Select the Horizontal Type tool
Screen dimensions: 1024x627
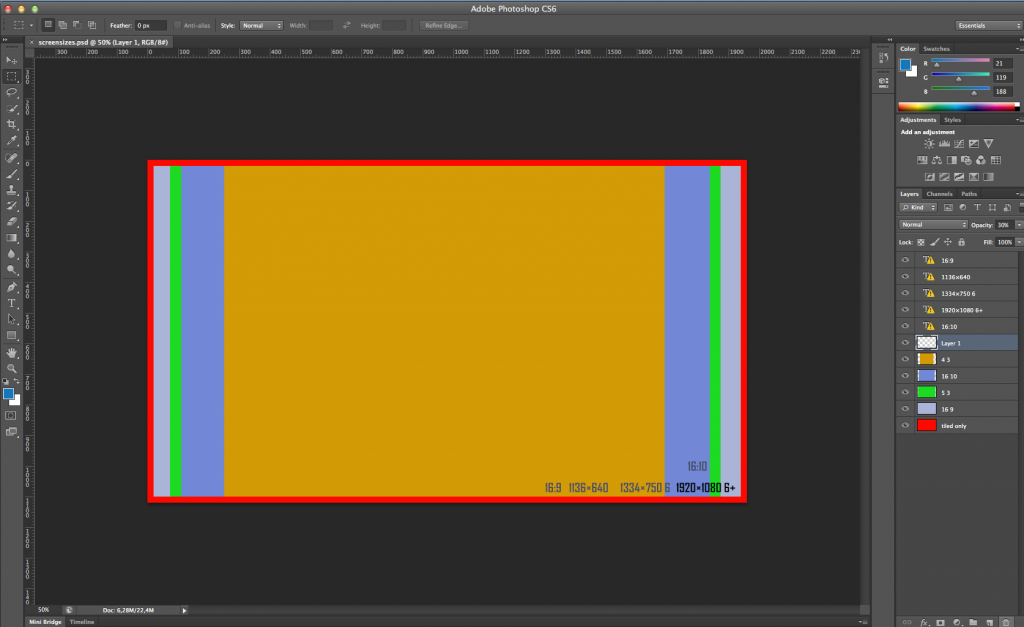[x=12, y=303]
